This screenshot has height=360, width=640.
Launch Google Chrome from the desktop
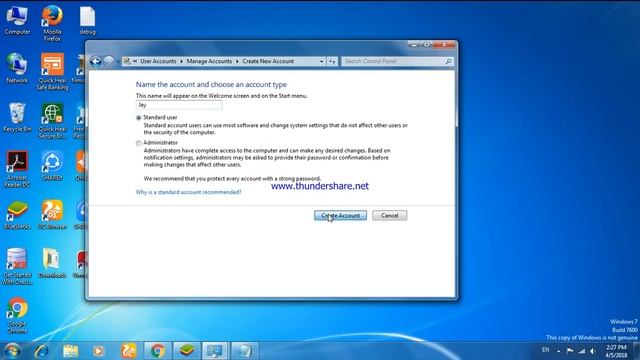coord(17,315)
